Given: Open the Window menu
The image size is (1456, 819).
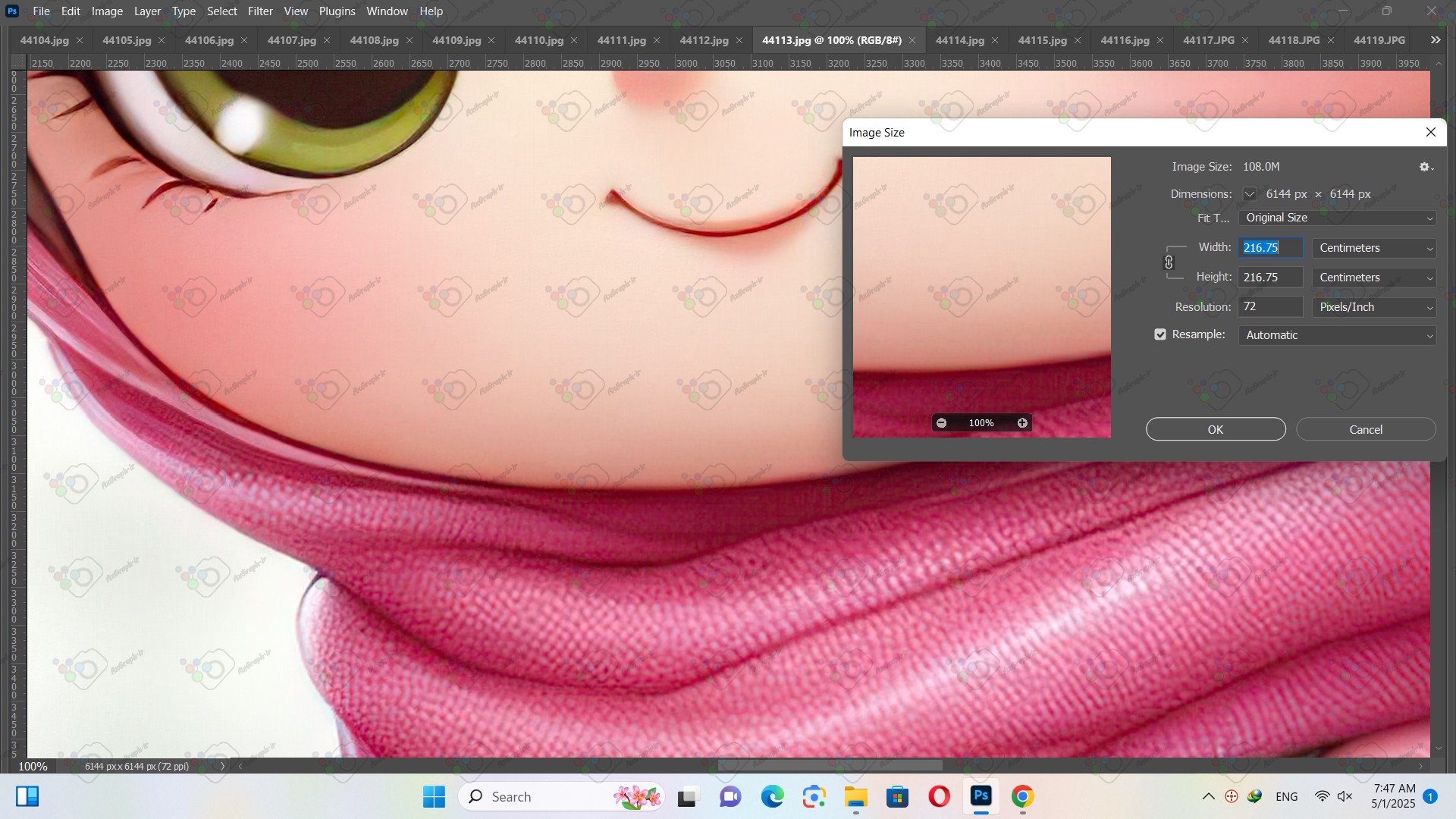Looking at the screenshot, I should [x=387, y=11].
